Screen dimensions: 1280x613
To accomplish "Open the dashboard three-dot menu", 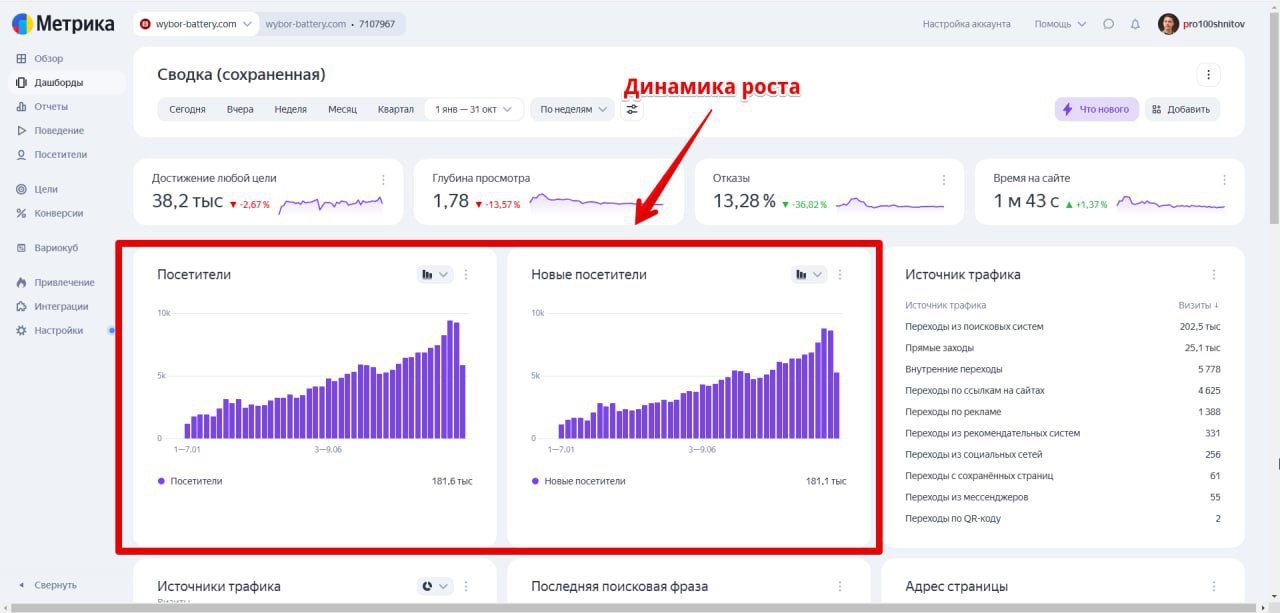I will coord(1208,75).
